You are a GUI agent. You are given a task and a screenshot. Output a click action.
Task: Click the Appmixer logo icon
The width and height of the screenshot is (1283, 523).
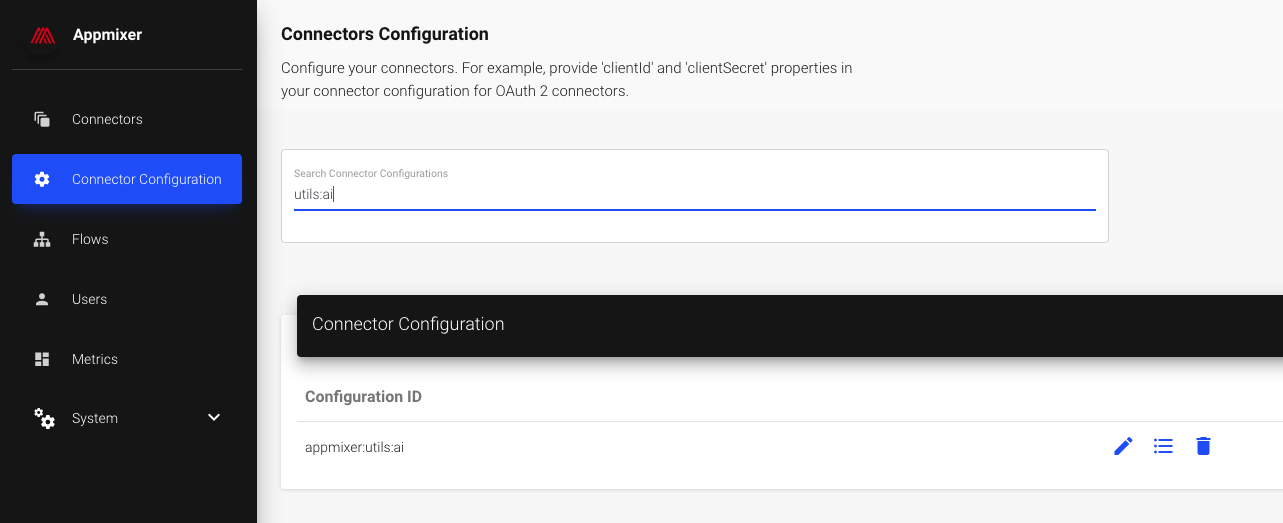tap(42, 35)
